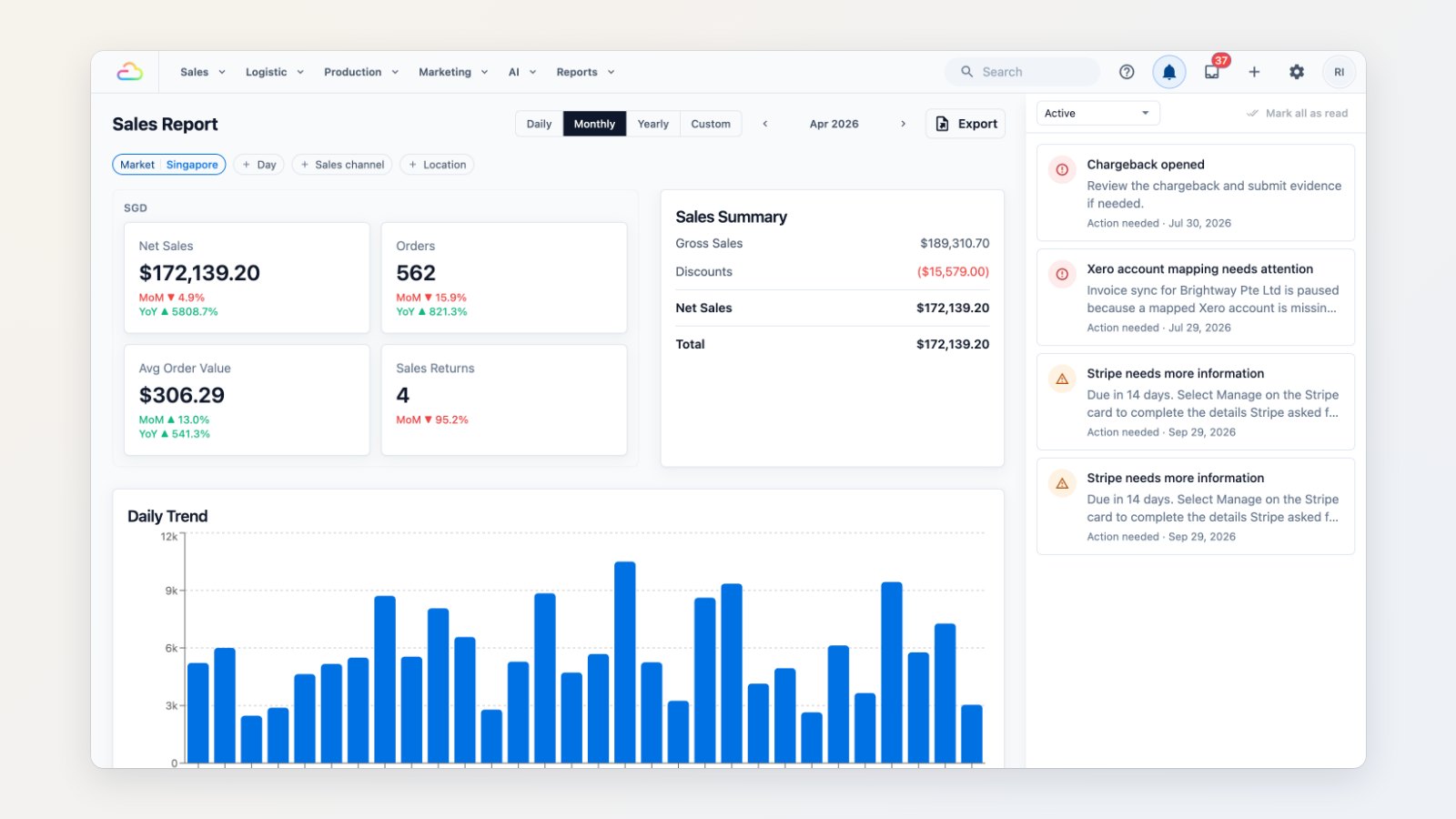Expand the Production menu
Screen dimensions: 1456x819
361,72
